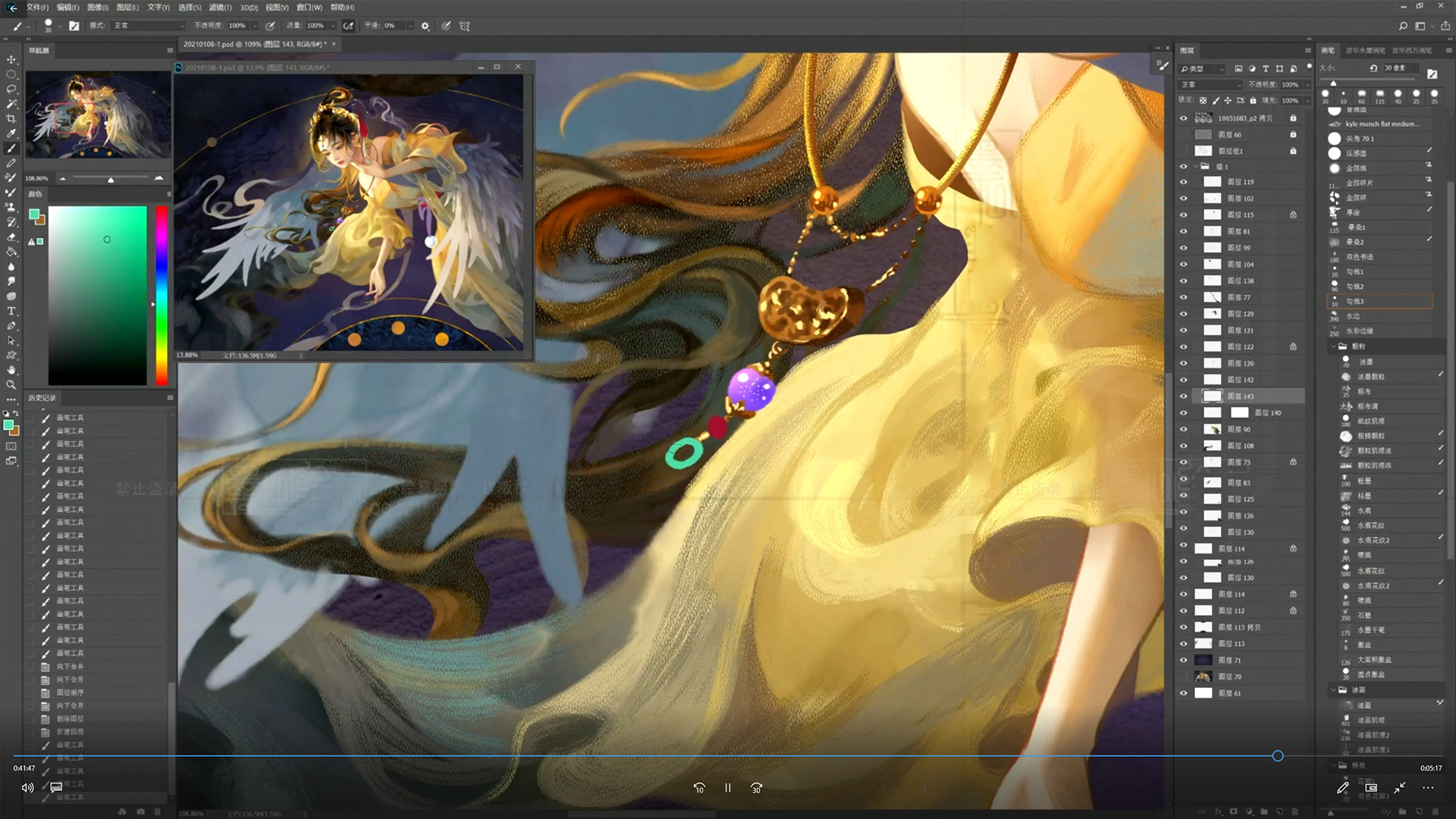This screenshot has width=1456, height=819.
Task: Toggle visibility of 图层 61
Action: point(1184,693)
